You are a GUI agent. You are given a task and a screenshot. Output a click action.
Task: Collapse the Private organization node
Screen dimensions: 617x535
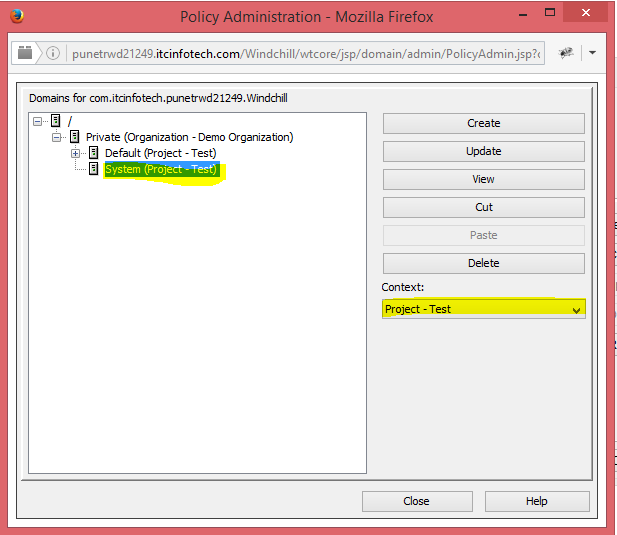click(x=56, y=137)
